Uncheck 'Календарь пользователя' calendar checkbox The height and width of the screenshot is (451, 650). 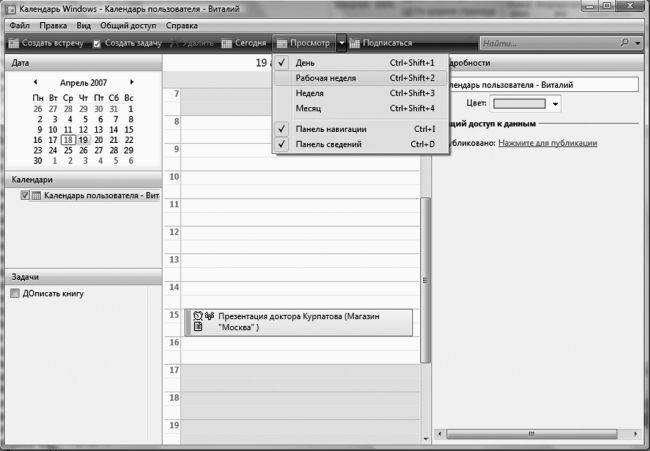(25, 196)
